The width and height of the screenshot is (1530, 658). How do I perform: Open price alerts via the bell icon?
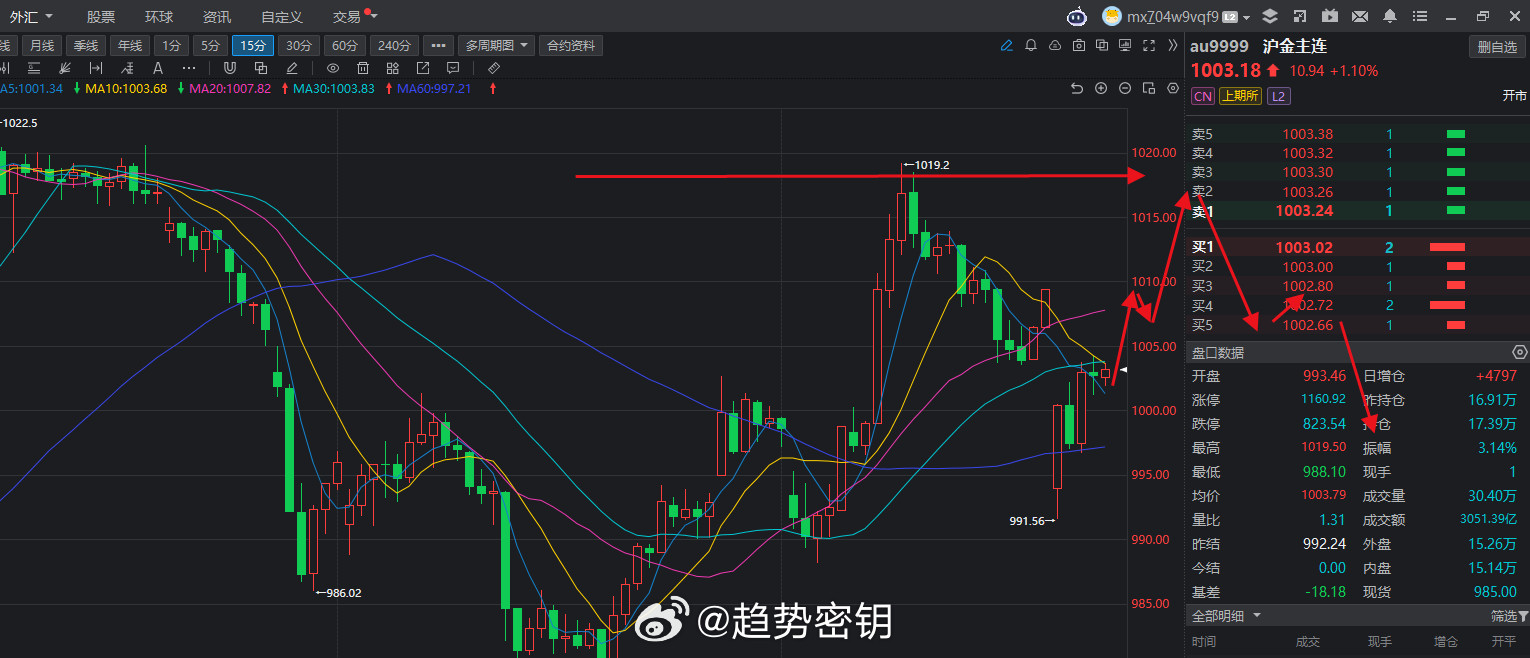point(1031,45)
